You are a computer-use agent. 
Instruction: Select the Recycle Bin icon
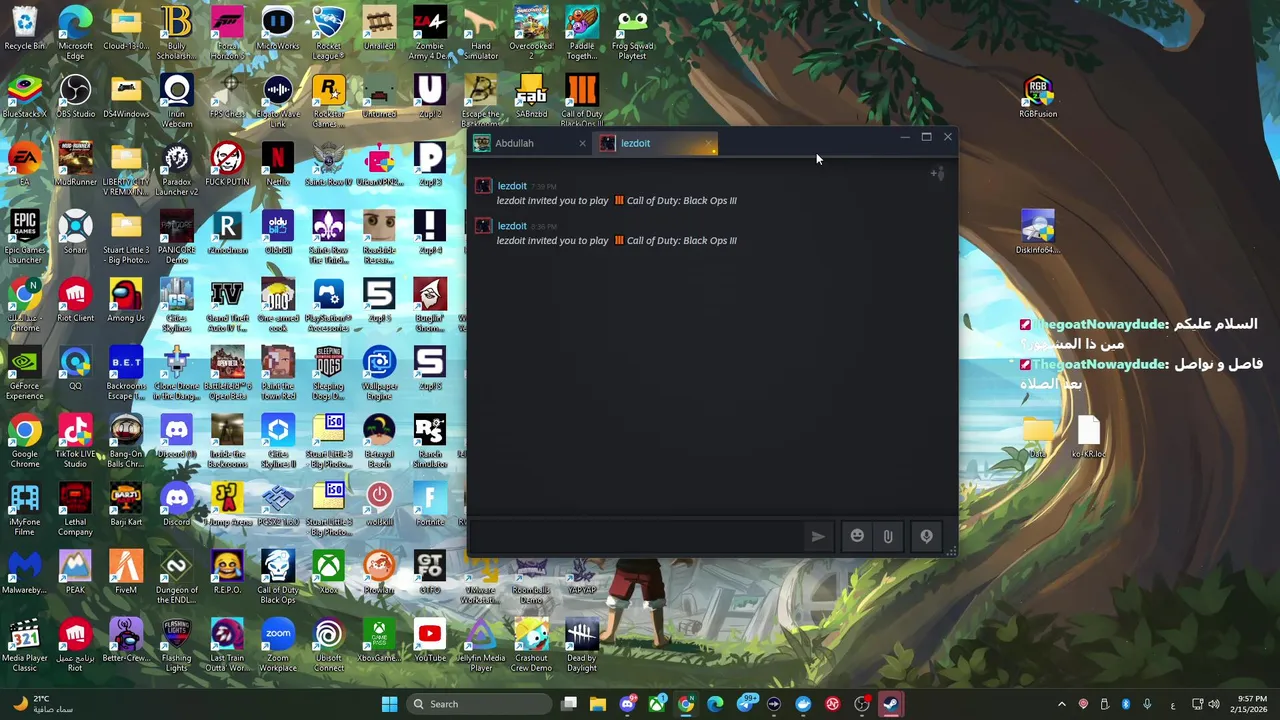[25, 30]
